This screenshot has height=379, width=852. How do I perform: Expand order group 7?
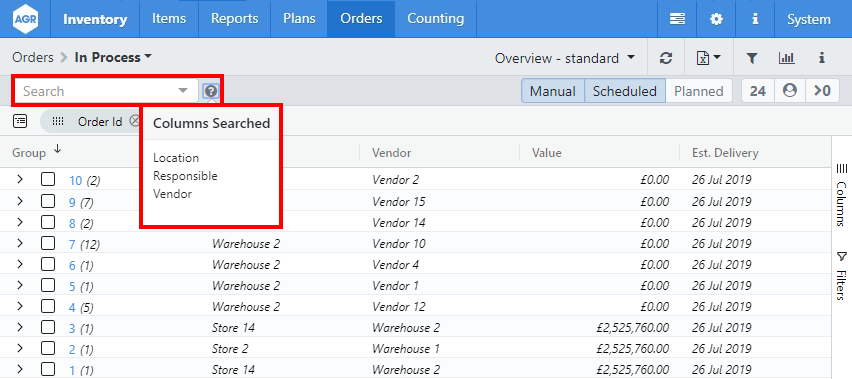pos(20,243)
